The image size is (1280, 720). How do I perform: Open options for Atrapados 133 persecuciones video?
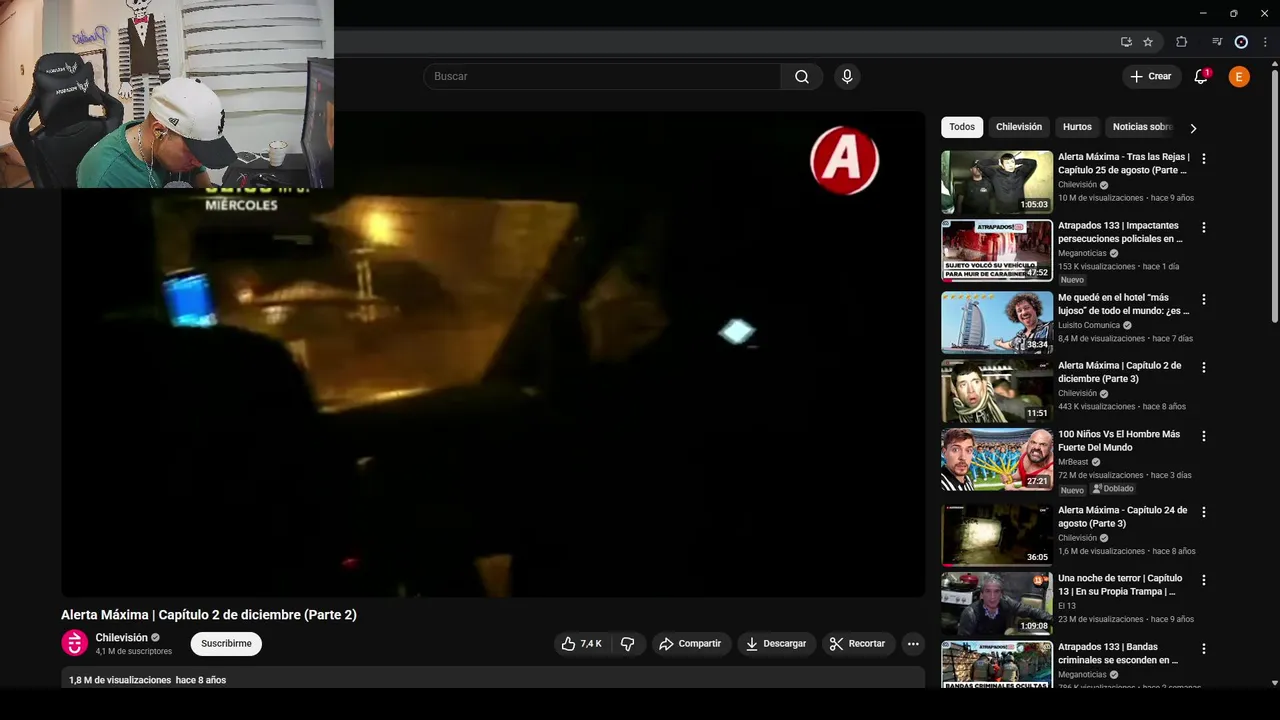pyautogui.click(x=1203, y=228)
